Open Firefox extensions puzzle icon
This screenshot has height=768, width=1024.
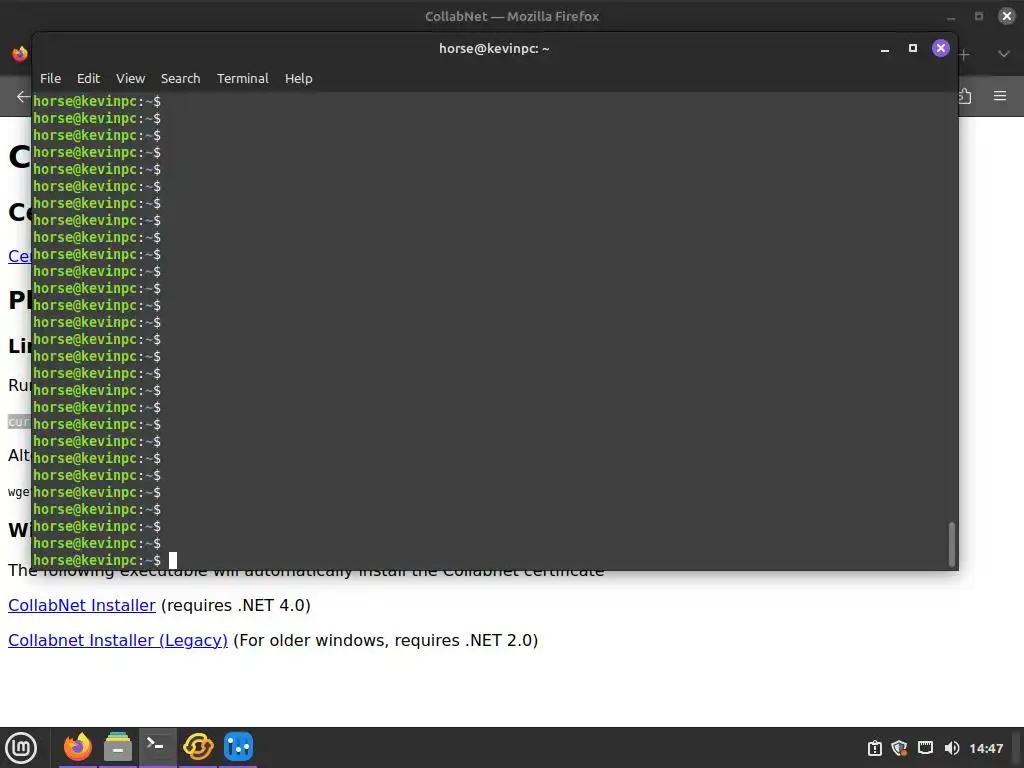[x=965, y=97]
